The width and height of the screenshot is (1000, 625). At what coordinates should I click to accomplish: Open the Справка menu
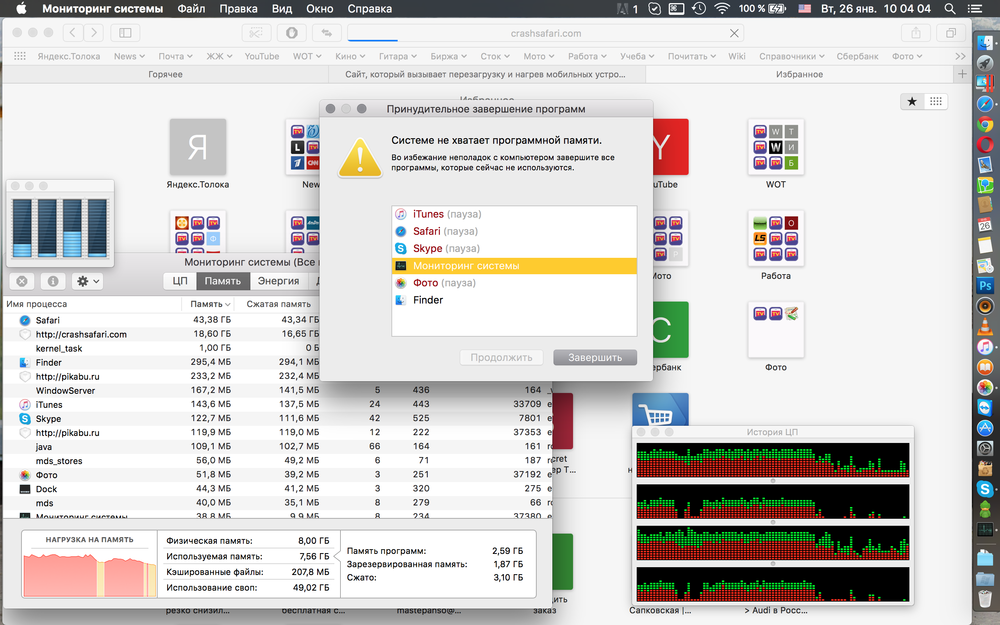[x=369, y=9]
